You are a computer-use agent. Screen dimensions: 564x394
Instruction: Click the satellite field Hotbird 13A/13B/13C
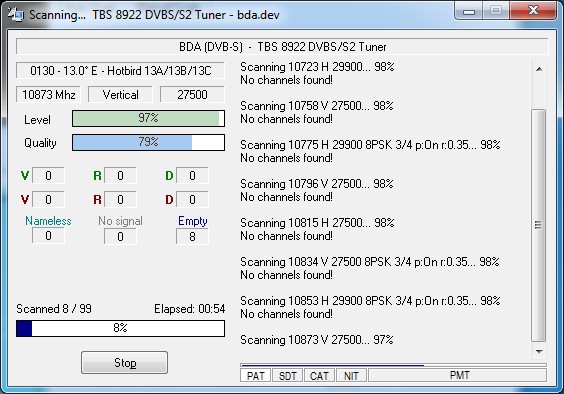[x=120, y=71]
